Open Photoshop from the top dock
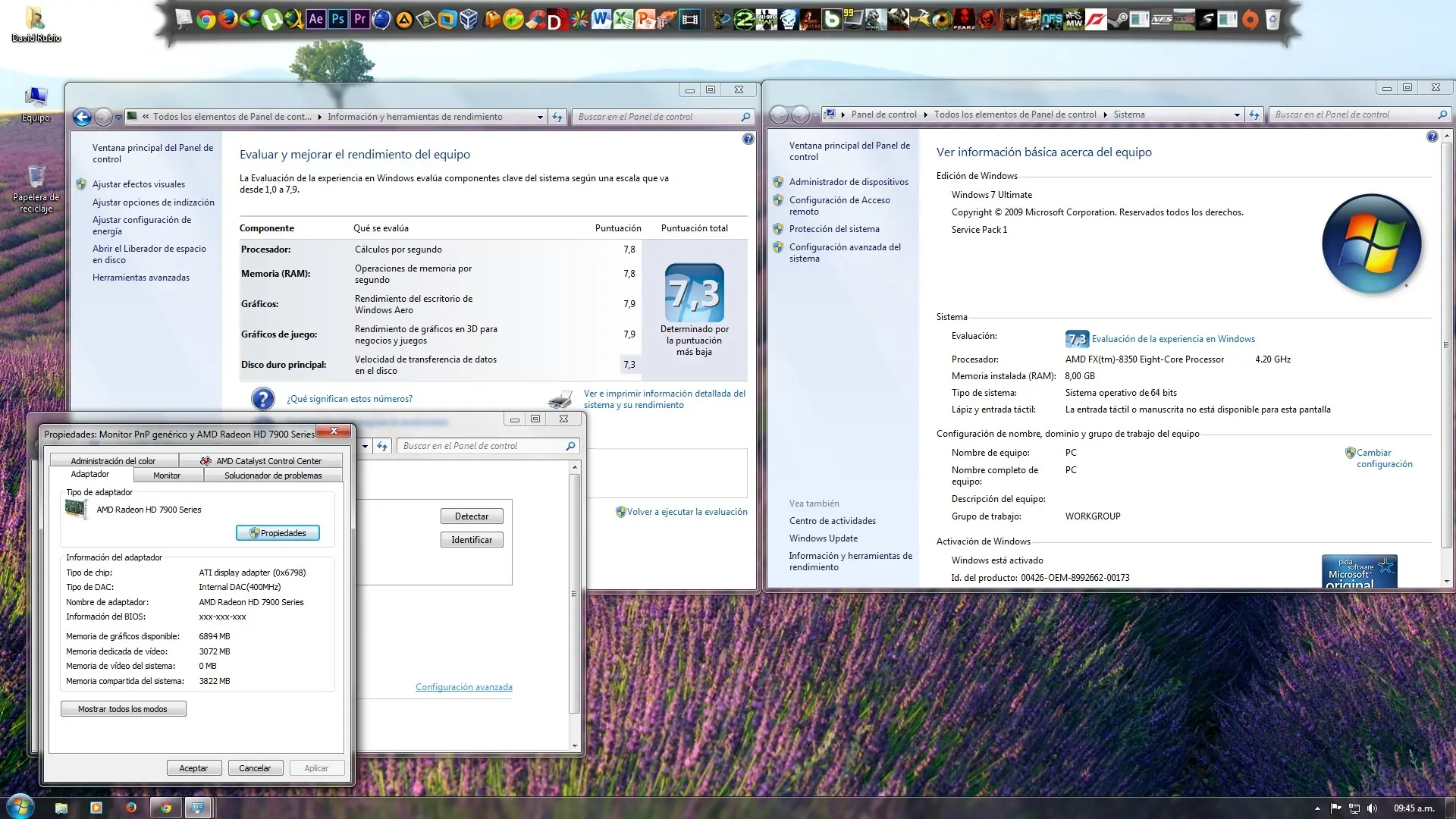 (x=338, y=20)
